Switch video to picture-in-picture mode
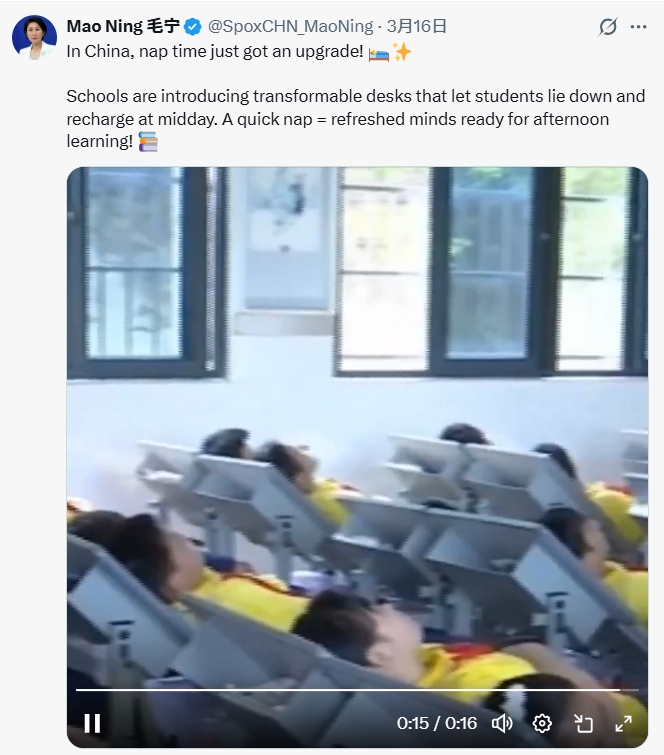 [583, 723]
